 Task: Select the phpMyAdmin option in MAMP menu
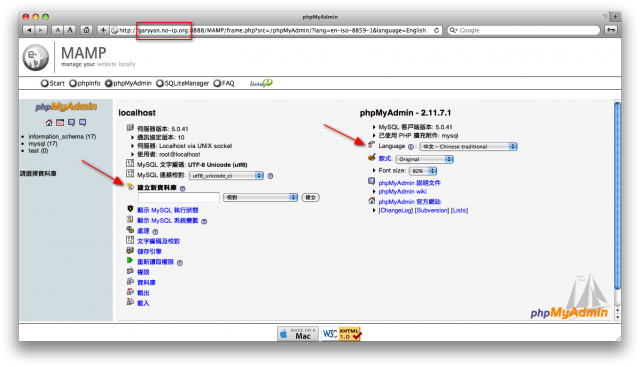(x=128, y=83)
